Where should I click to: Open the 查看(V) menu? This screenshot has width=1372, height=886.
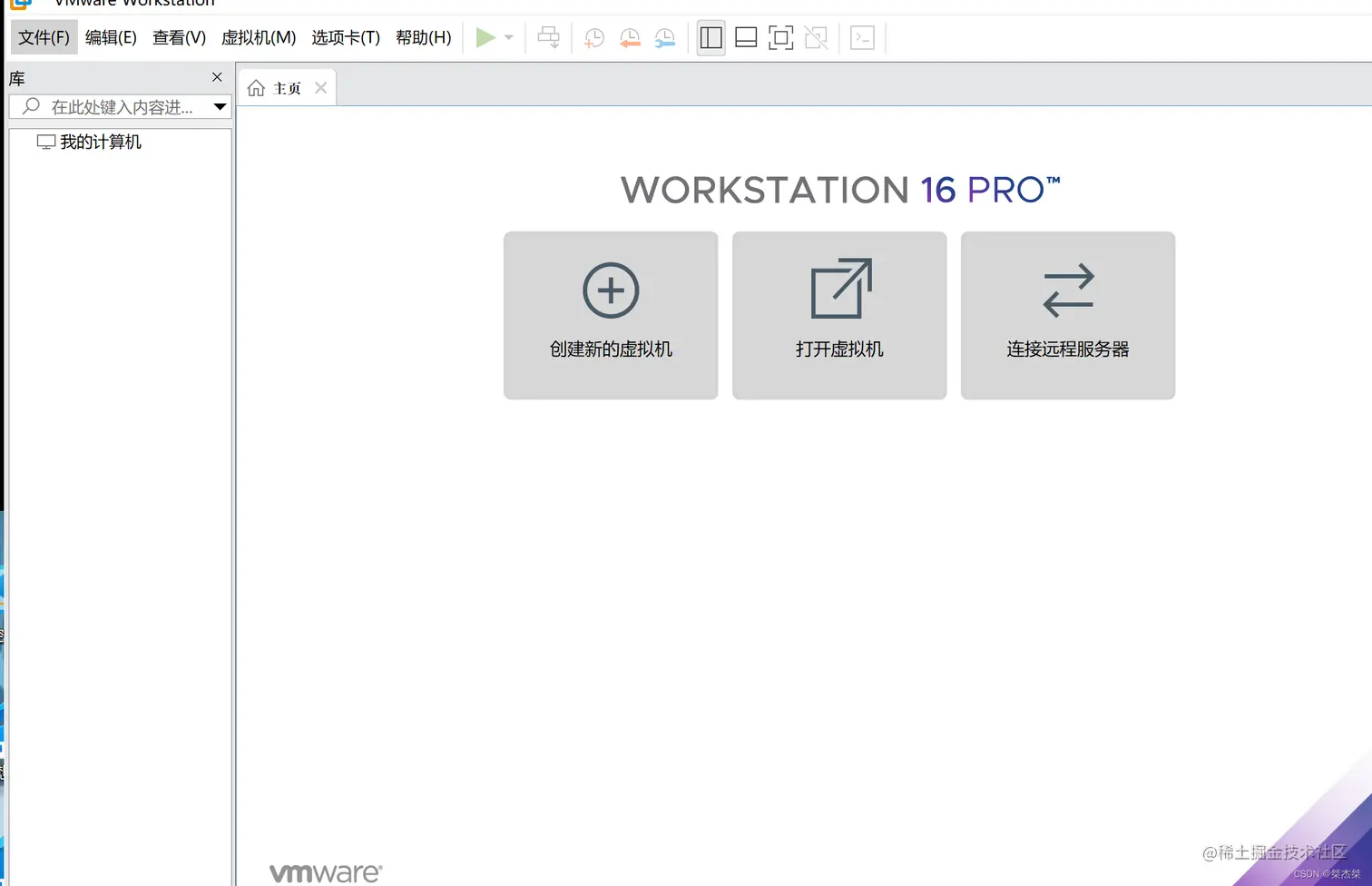click(x=179, y=37)
